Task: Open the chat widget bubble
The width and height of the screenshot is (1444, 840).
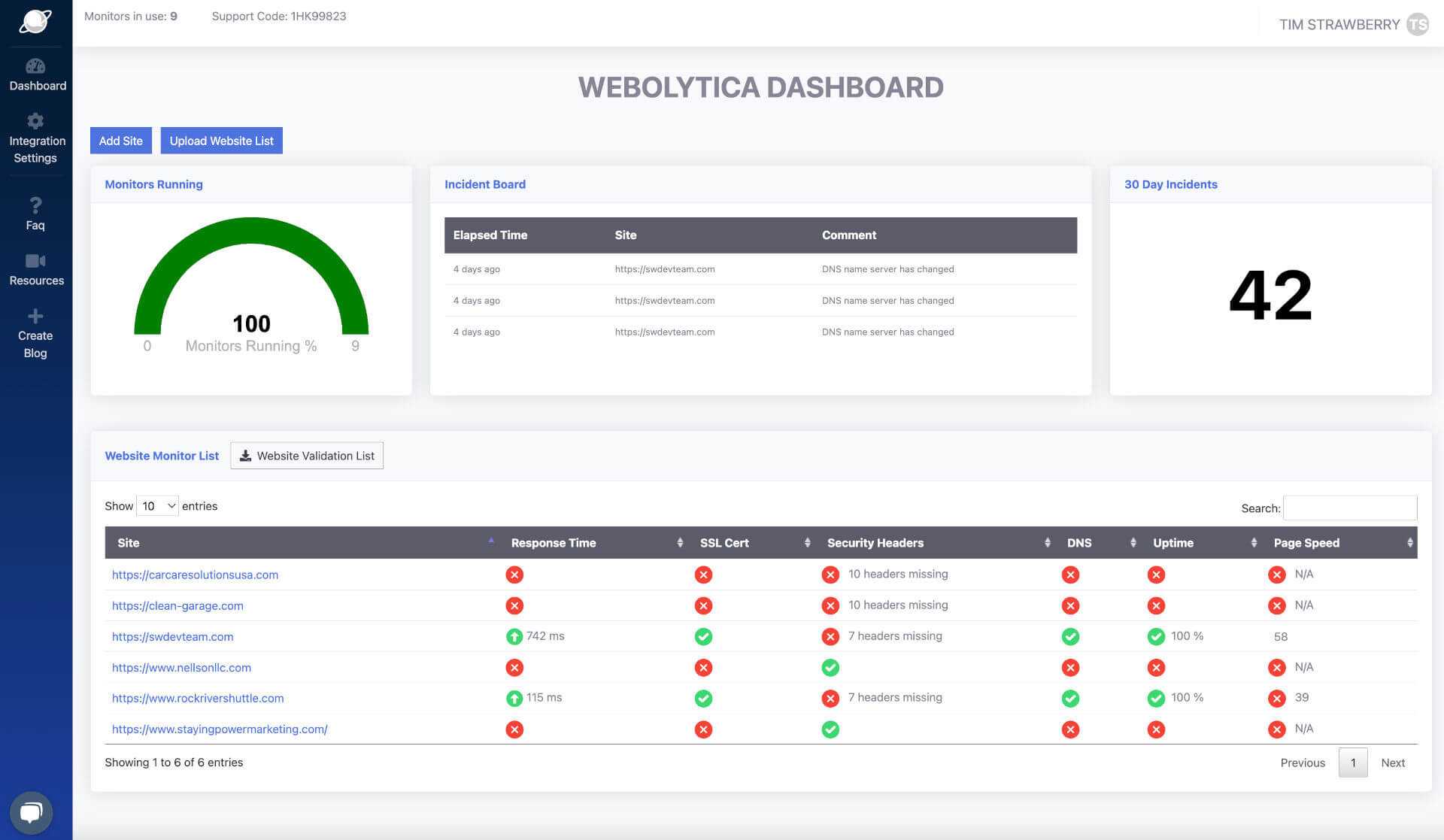Action: click(32, 812)
